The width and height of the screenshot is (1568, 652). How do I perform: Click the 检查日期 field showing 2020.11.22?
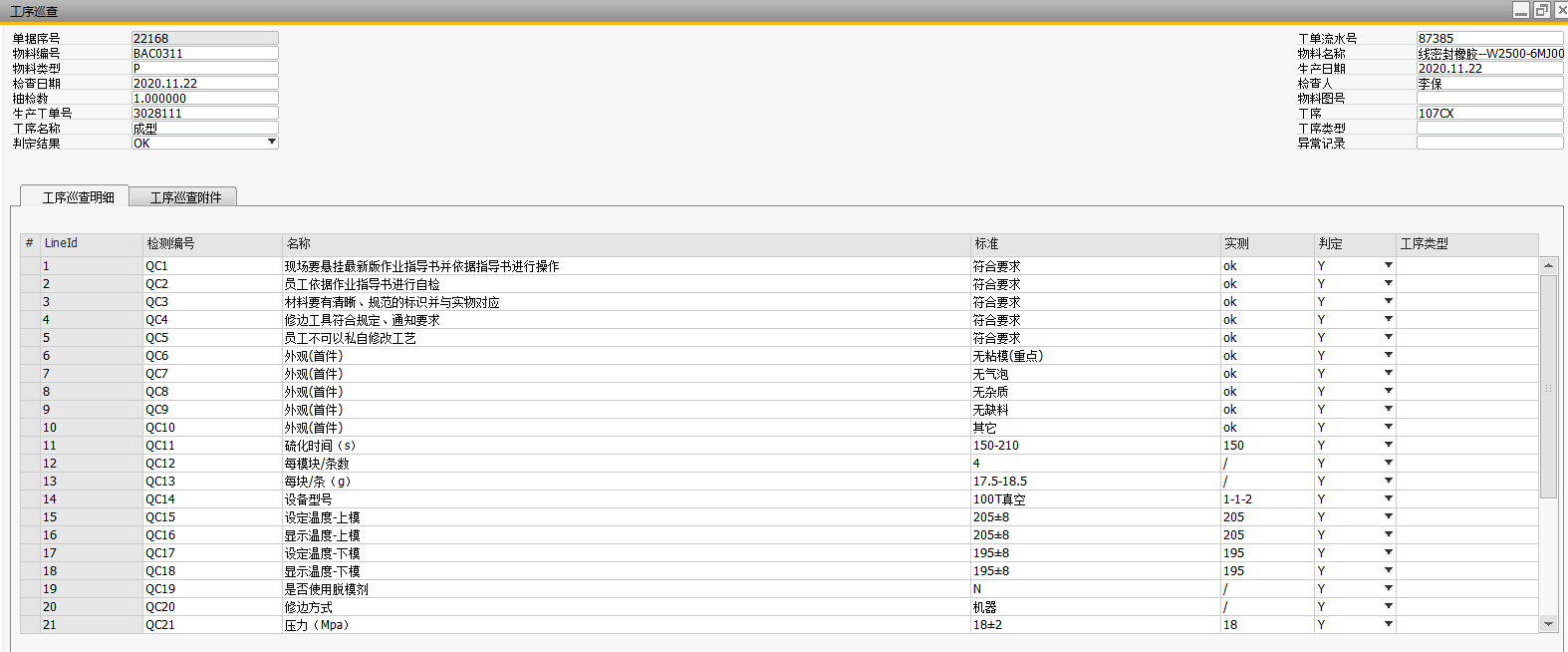204,83
